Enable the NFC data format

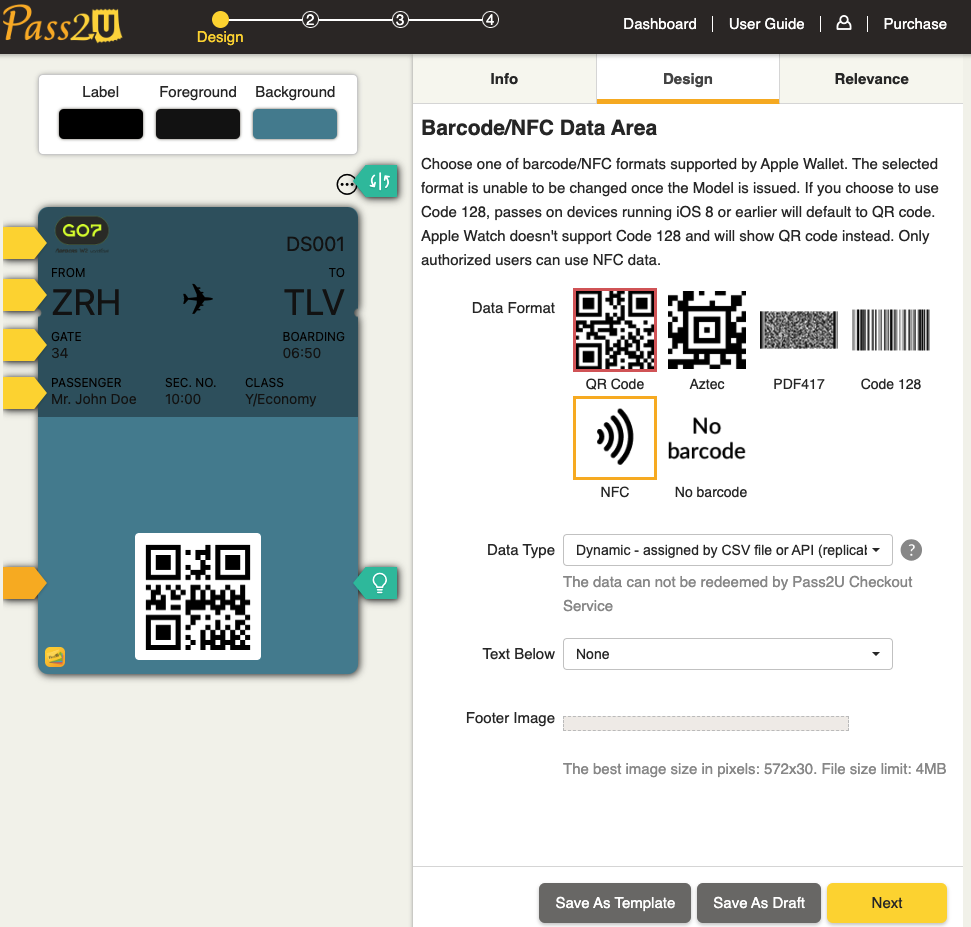pyautogui.click(x=614, y=437)
